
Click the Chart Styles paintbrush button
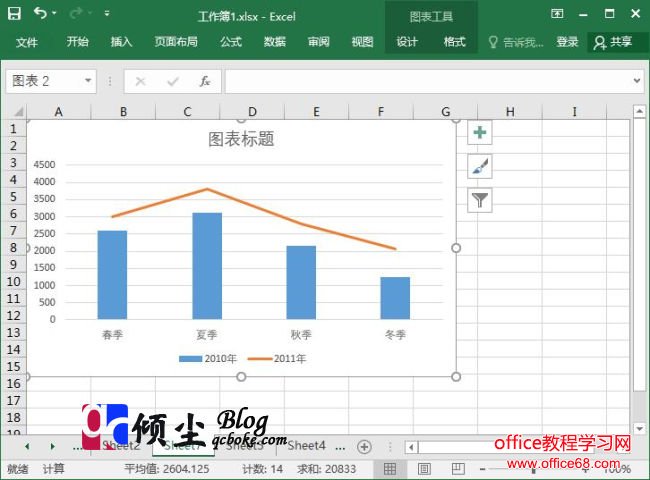[480, 167]
